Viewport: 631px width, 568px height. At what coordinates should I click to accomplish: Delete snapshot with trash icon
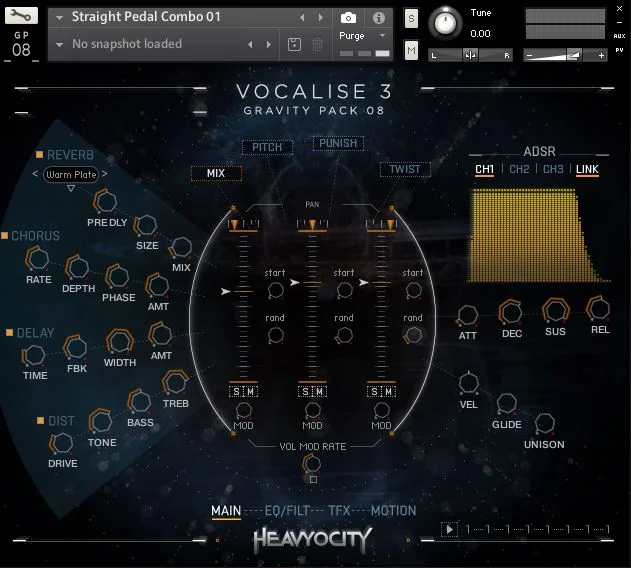[317, 44]
